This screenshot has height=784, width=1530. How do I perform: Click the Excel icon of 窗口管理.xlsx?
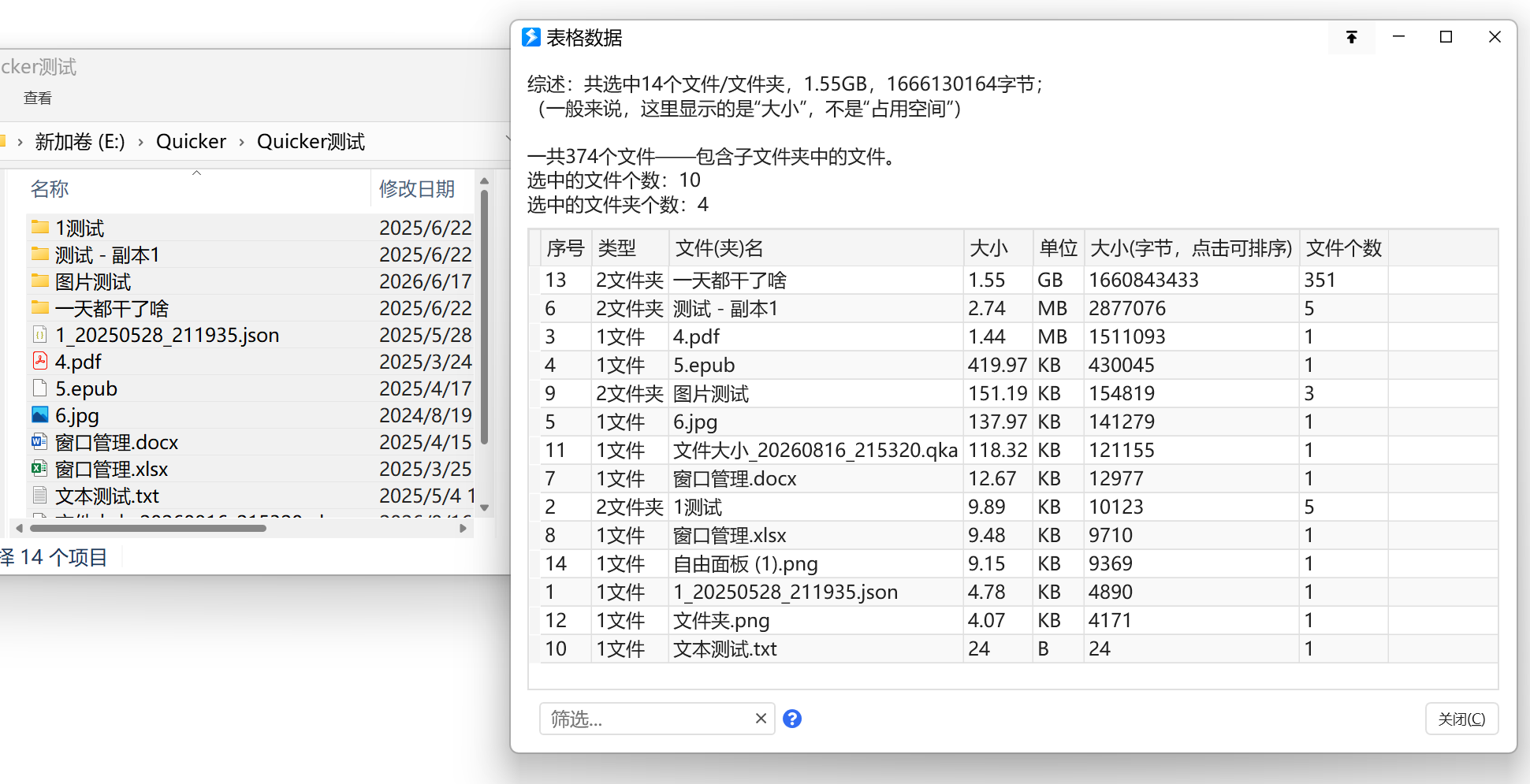click(39, 469)
